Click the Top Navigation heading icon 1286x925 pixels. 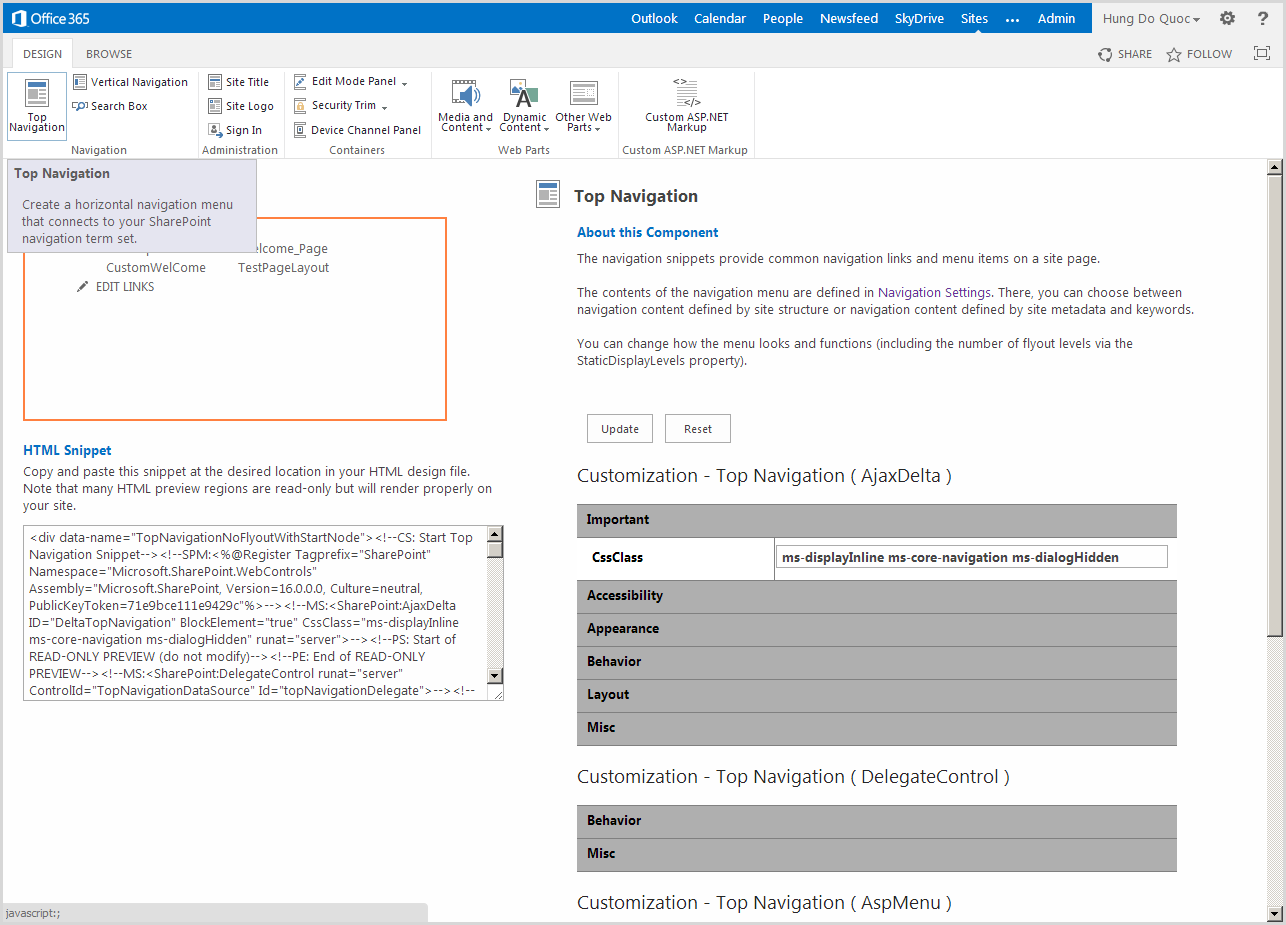tap(547, 194)
